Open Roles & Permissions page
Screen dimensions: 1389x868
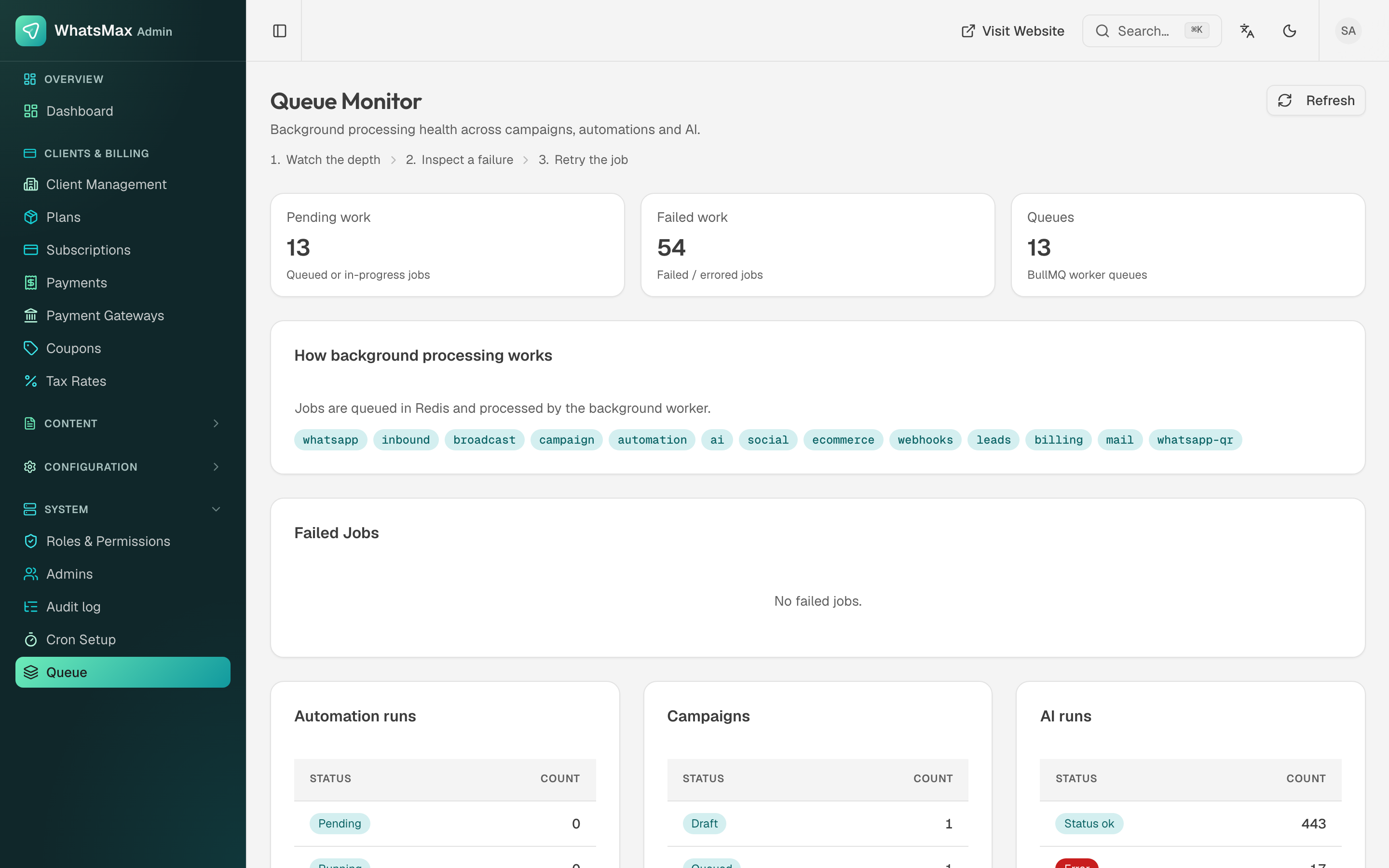(x=123, y=541)
